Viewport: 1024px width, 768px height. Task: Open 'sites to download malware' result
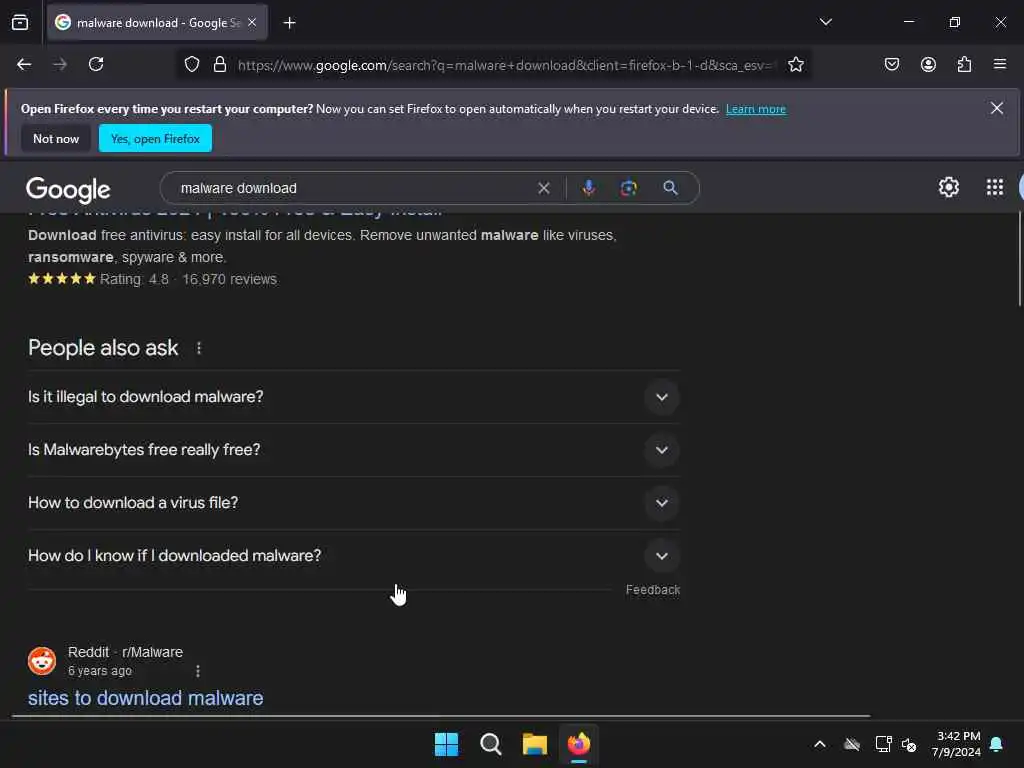pyautogui.click(x=146, y=698)
